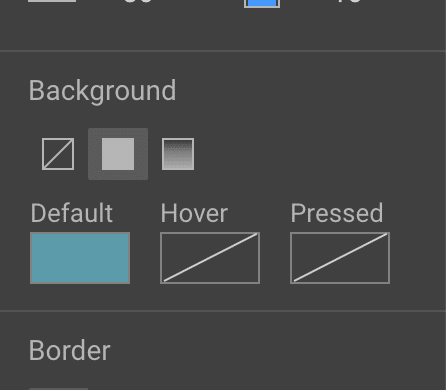Click the Border section heading
Image resolution: width=446 pixels, height=390 pixels.
(70, 350)
